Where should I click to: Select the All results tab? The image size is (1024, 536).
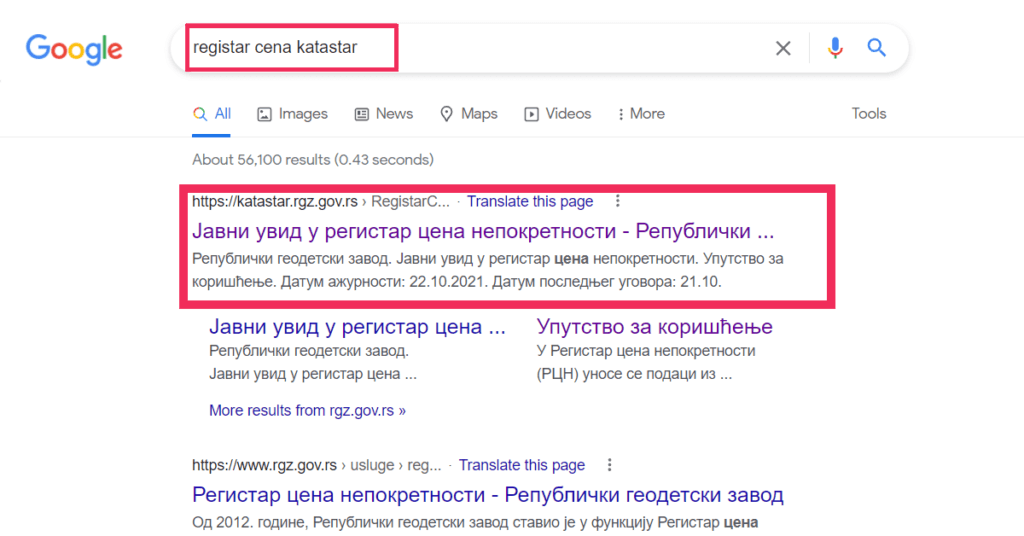pyautogui.click(x=212, y=114)
